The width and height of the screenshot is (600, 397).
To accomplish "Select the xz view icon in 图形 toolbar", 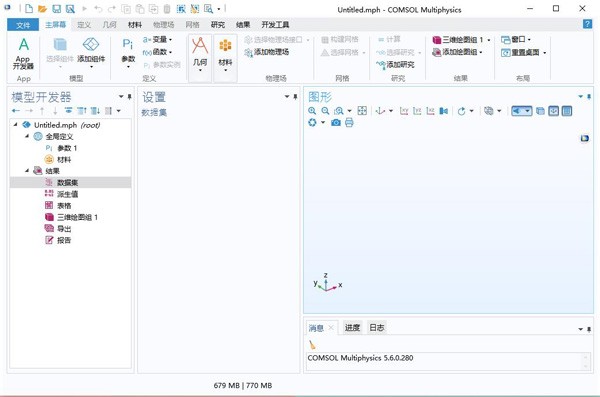I will pos(430,111).
